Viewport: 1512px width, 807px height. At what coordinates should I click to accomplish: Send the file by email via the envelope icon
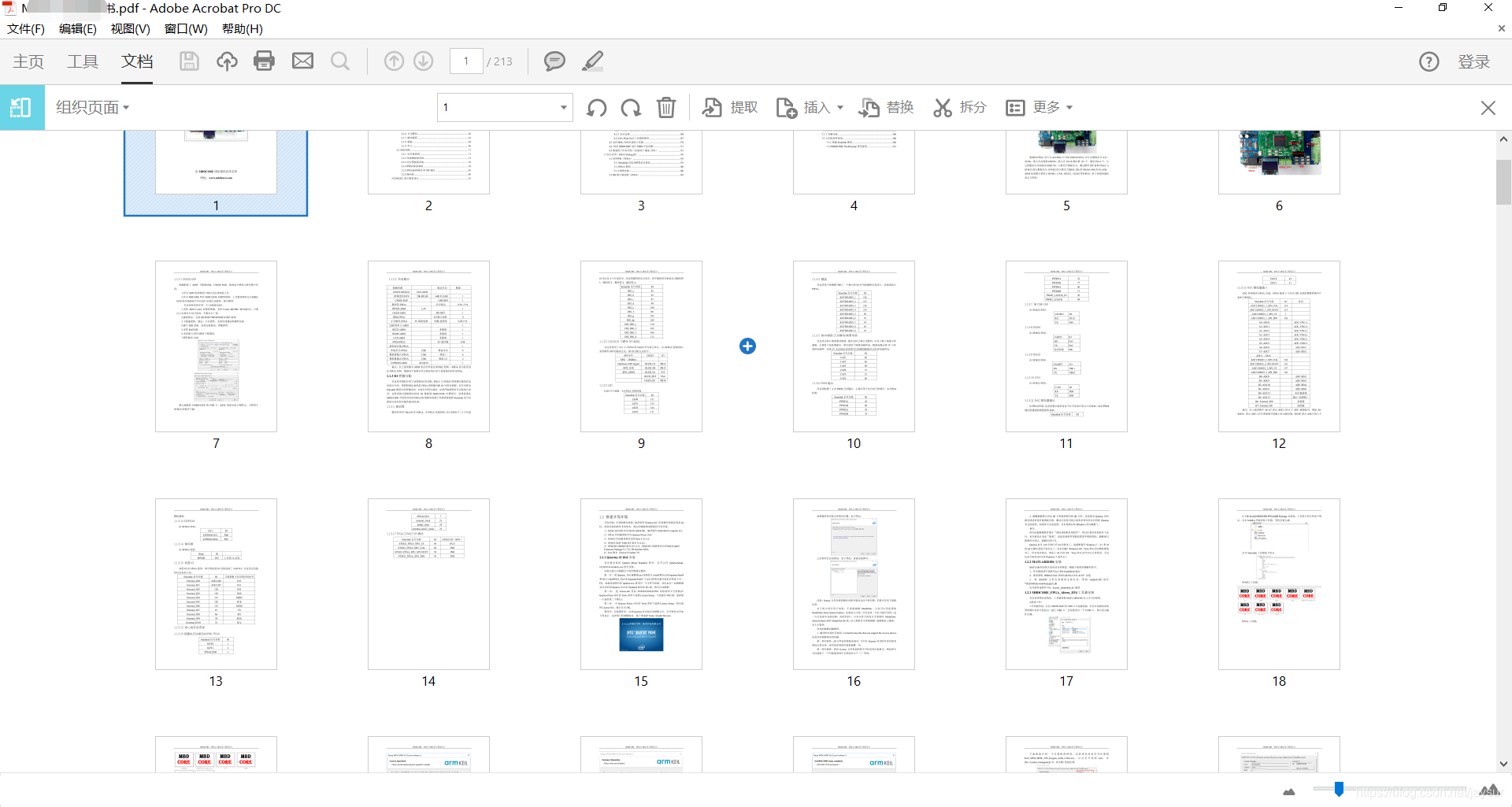[302, 61]
